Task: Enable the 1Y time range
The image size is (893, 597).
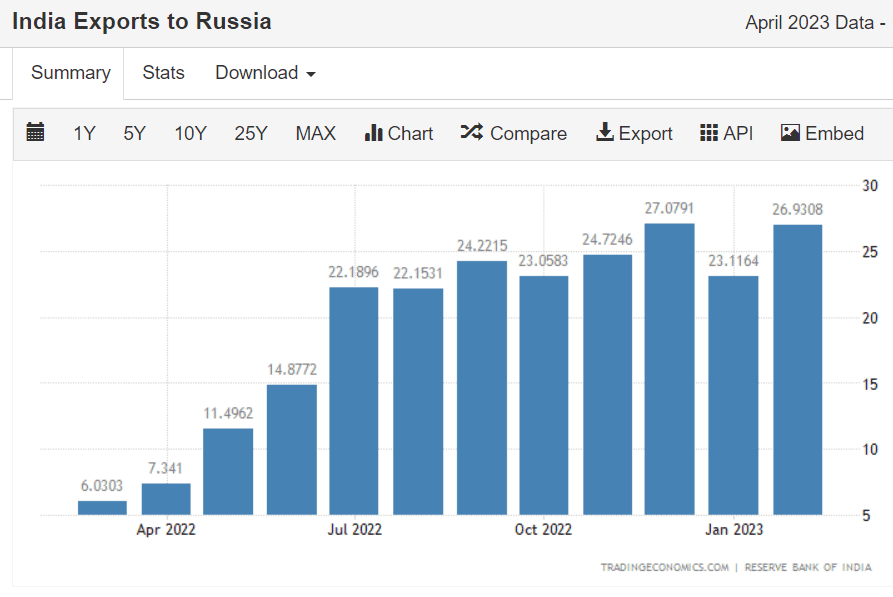Action: (84, 132)
